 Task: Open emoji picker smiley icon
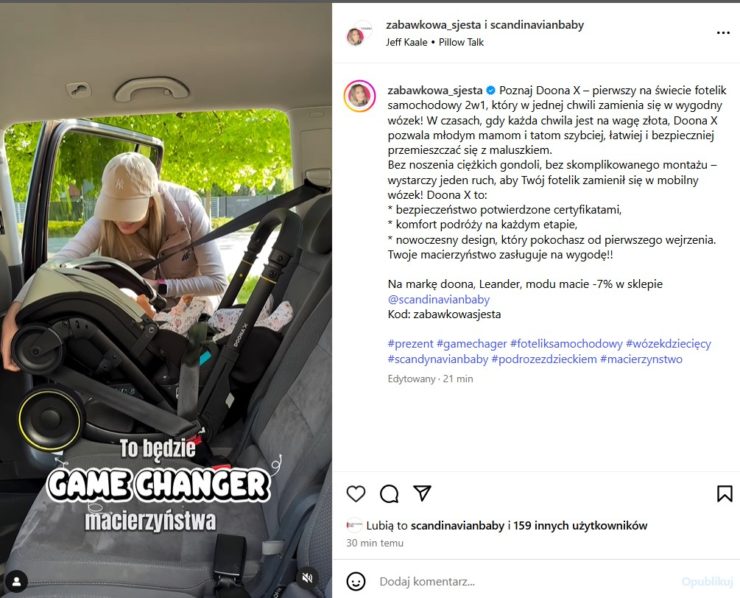pos(356,581)
